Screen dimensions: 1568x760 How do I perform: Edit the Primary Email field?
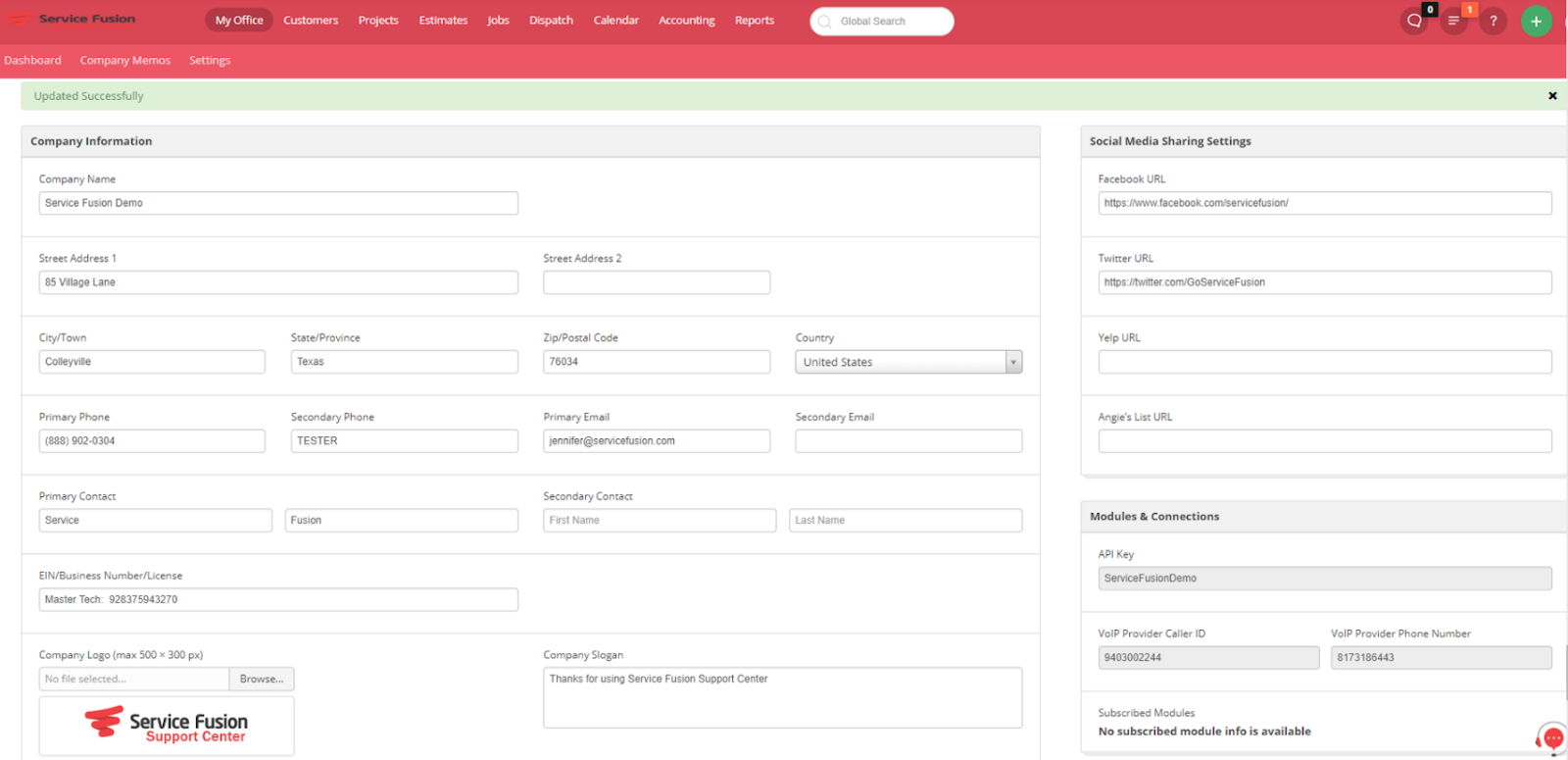tap(657, 441)
